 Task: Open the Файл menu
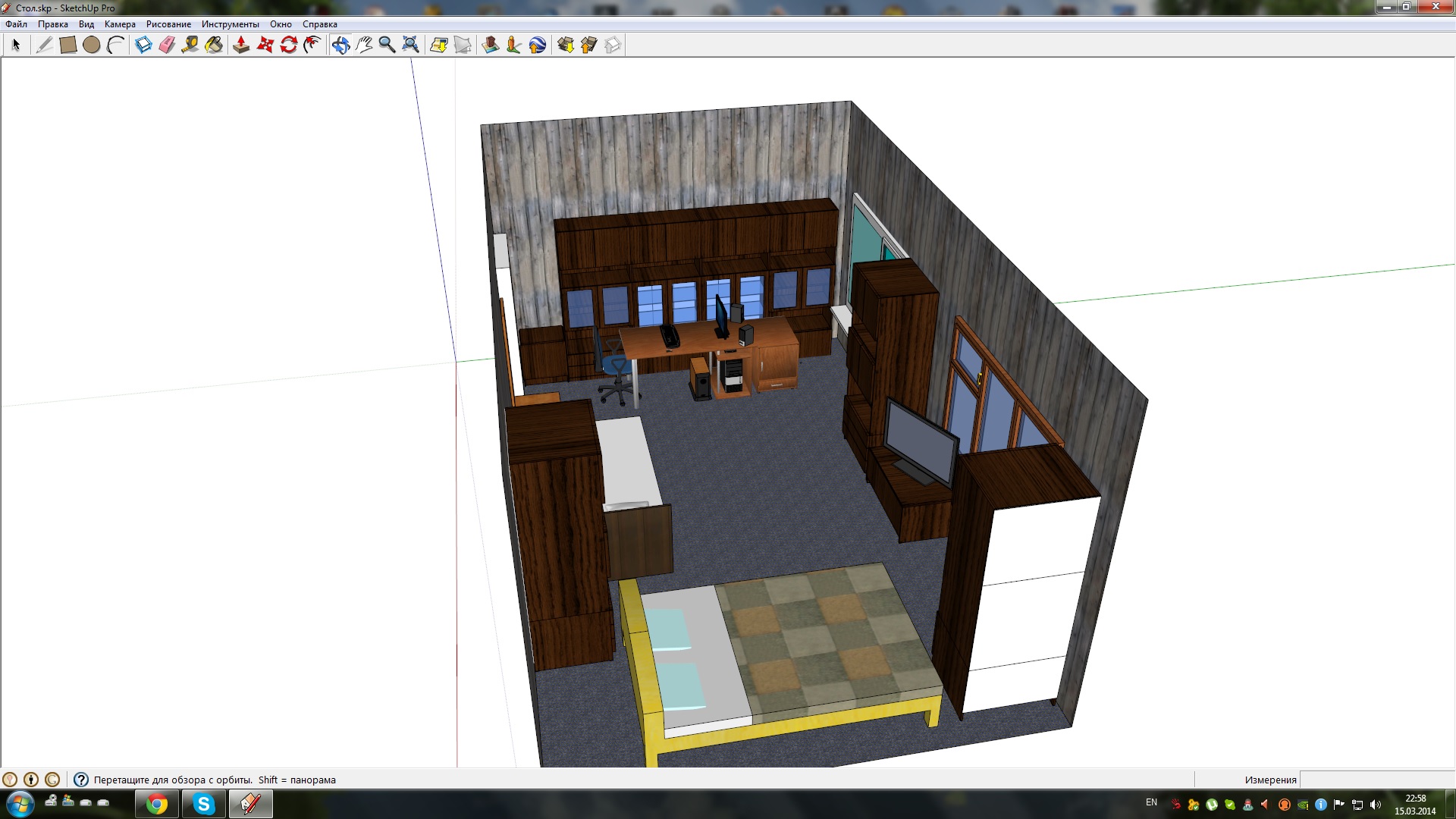pos(16,24)
